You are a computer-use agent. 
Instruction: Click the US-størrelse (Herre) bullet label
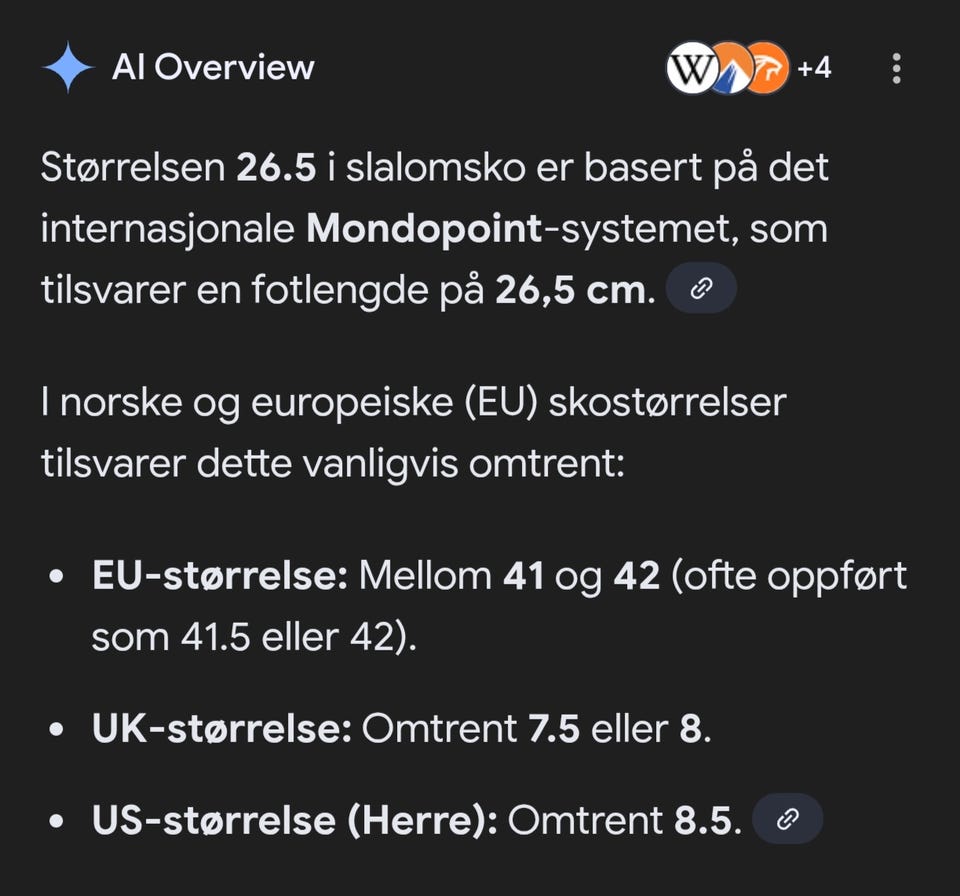tap(295, 820)
